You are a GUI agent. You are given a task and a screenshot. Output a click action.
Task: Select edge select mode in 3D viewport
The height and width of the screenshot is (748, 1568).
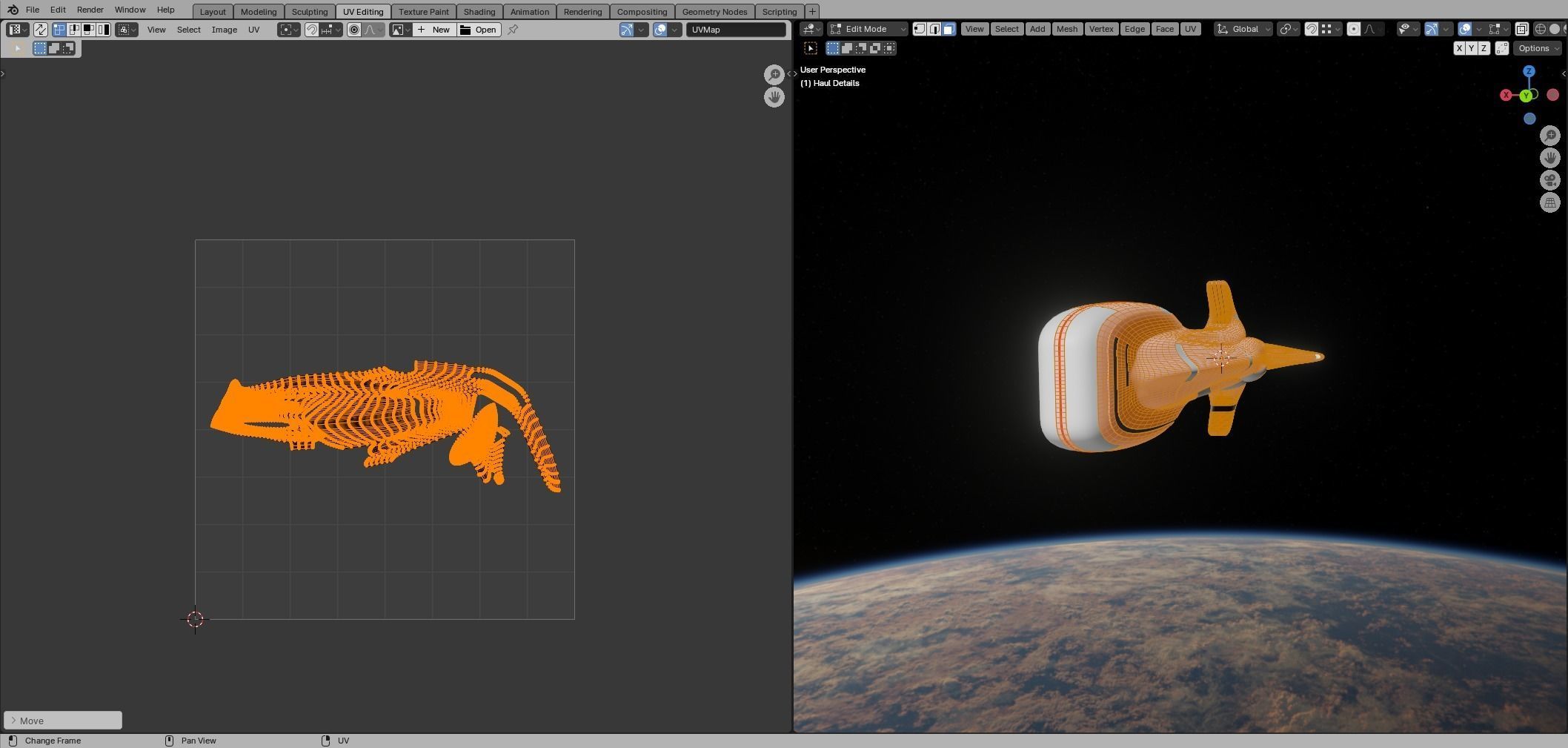[934, 29]
